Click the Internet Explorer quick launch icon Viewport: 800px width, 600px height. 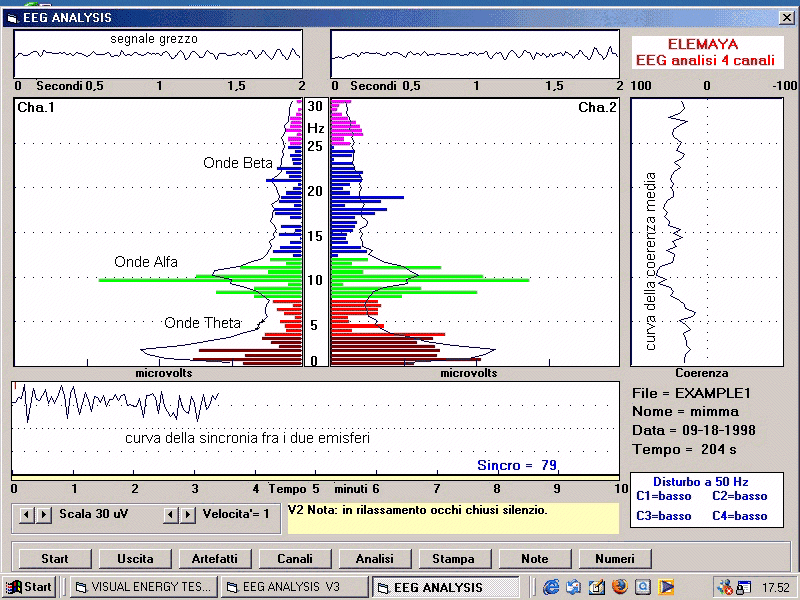coord(551,587)
